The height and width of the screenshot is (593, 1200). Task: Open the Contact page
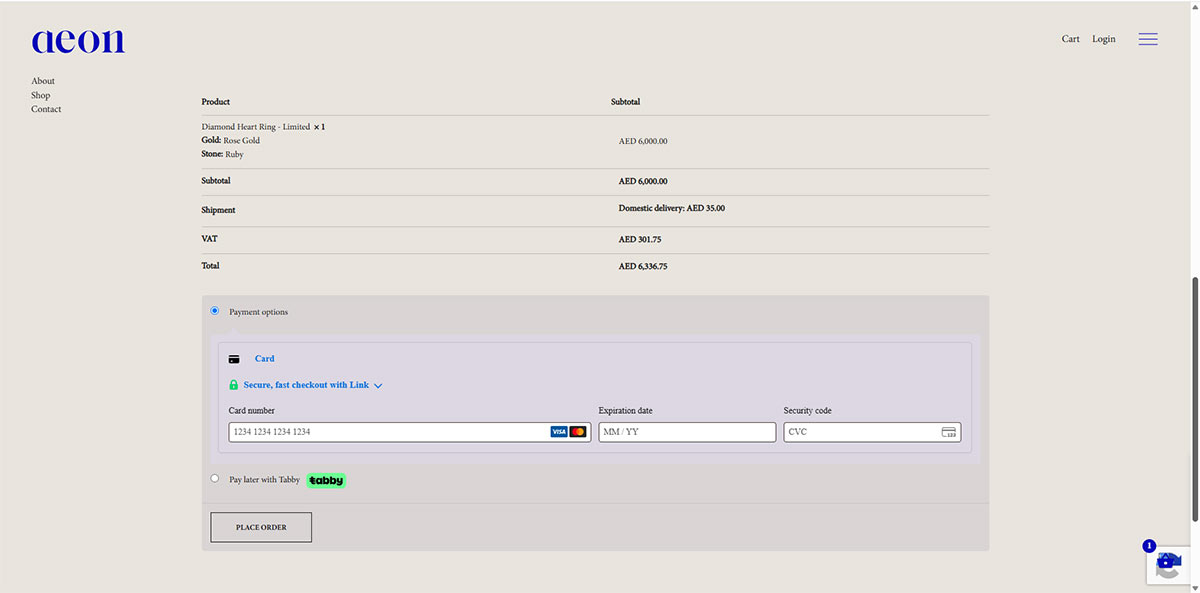pos(46,109)
